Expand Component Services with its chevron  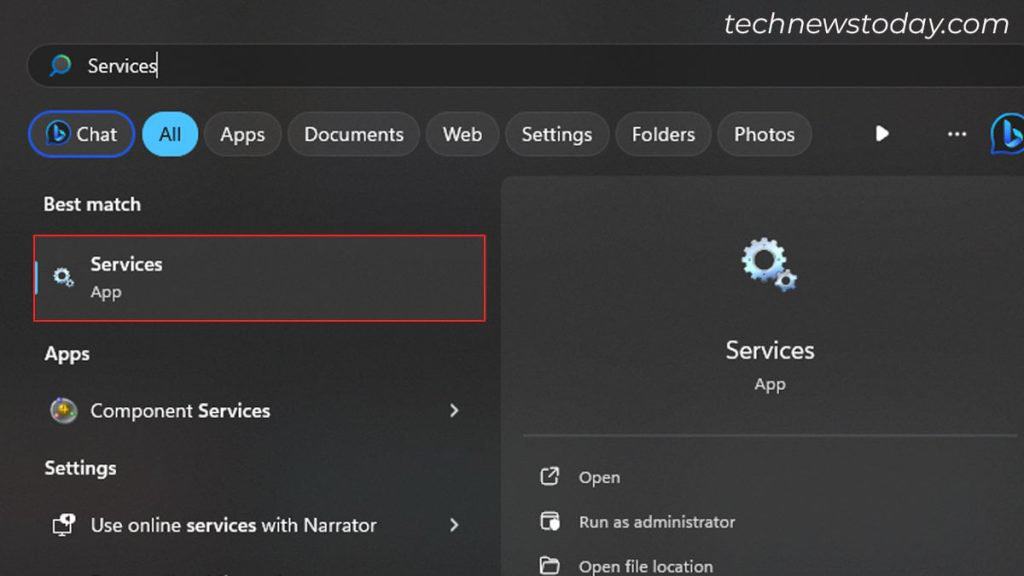tap(454, 411)
